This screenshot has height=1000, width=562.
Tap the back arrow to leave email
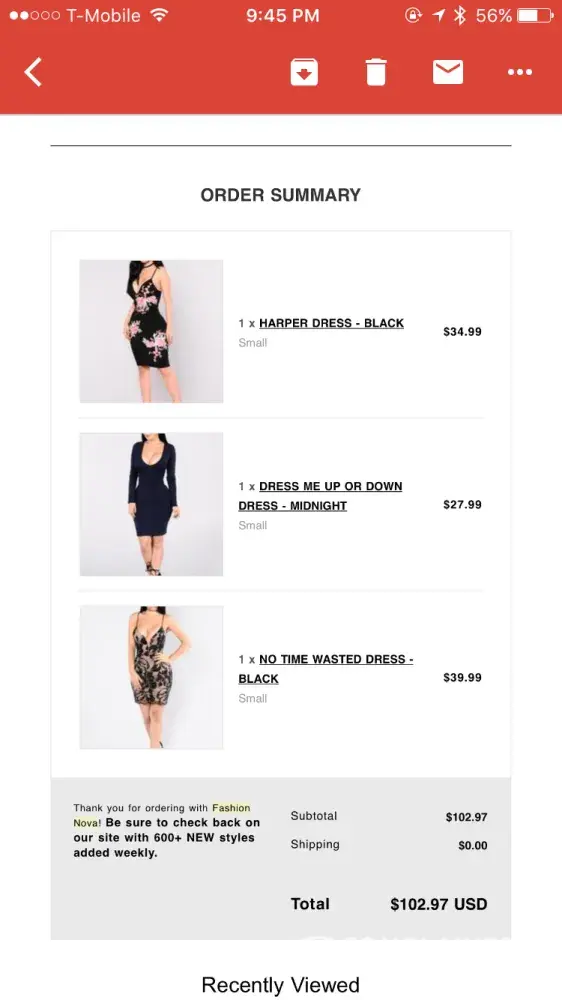33,71
